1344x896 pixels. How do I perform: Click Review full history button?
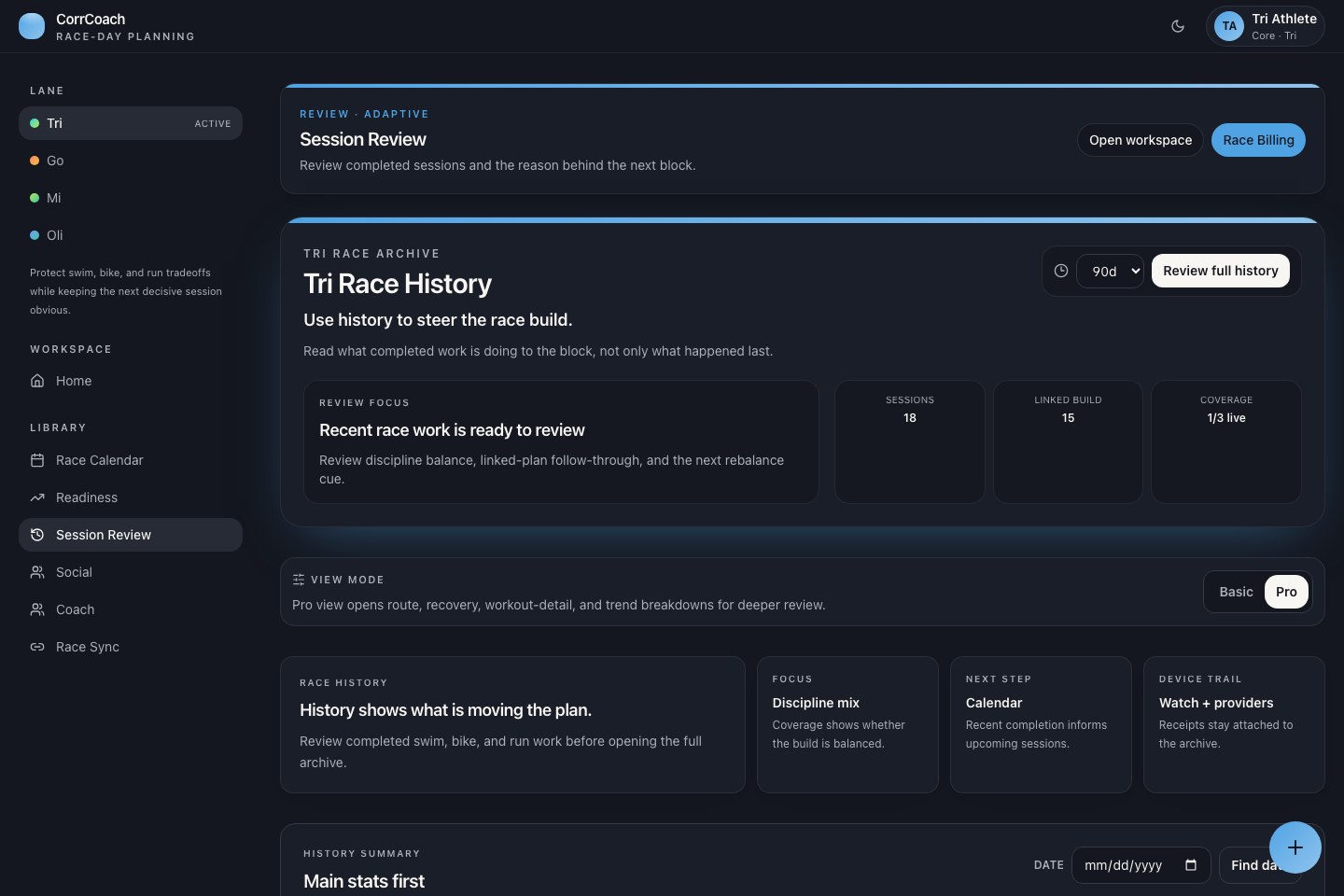tap(1221, 271)
